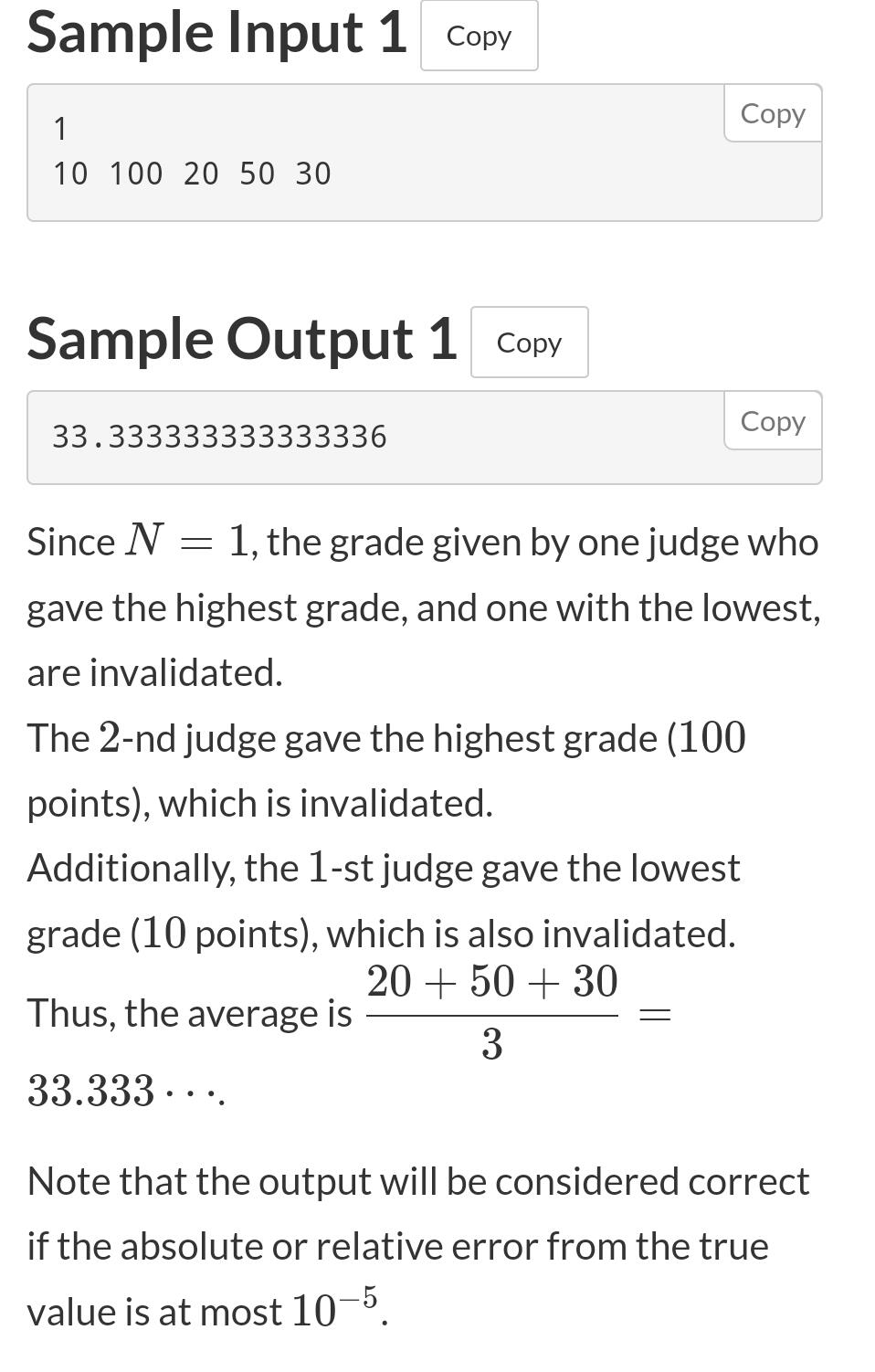Click the Sample Output 1 heading

coord(241,339)
